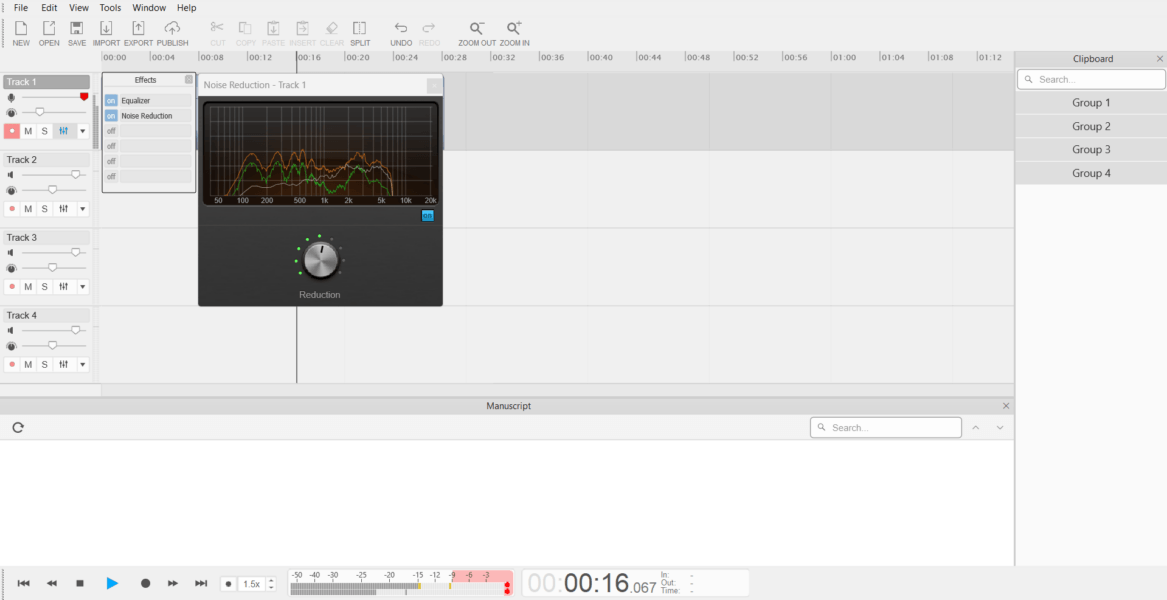Toggle Noise Reduction plugin on button
The height and width of the screenshot is (600, 1167).
pos(427,215)
